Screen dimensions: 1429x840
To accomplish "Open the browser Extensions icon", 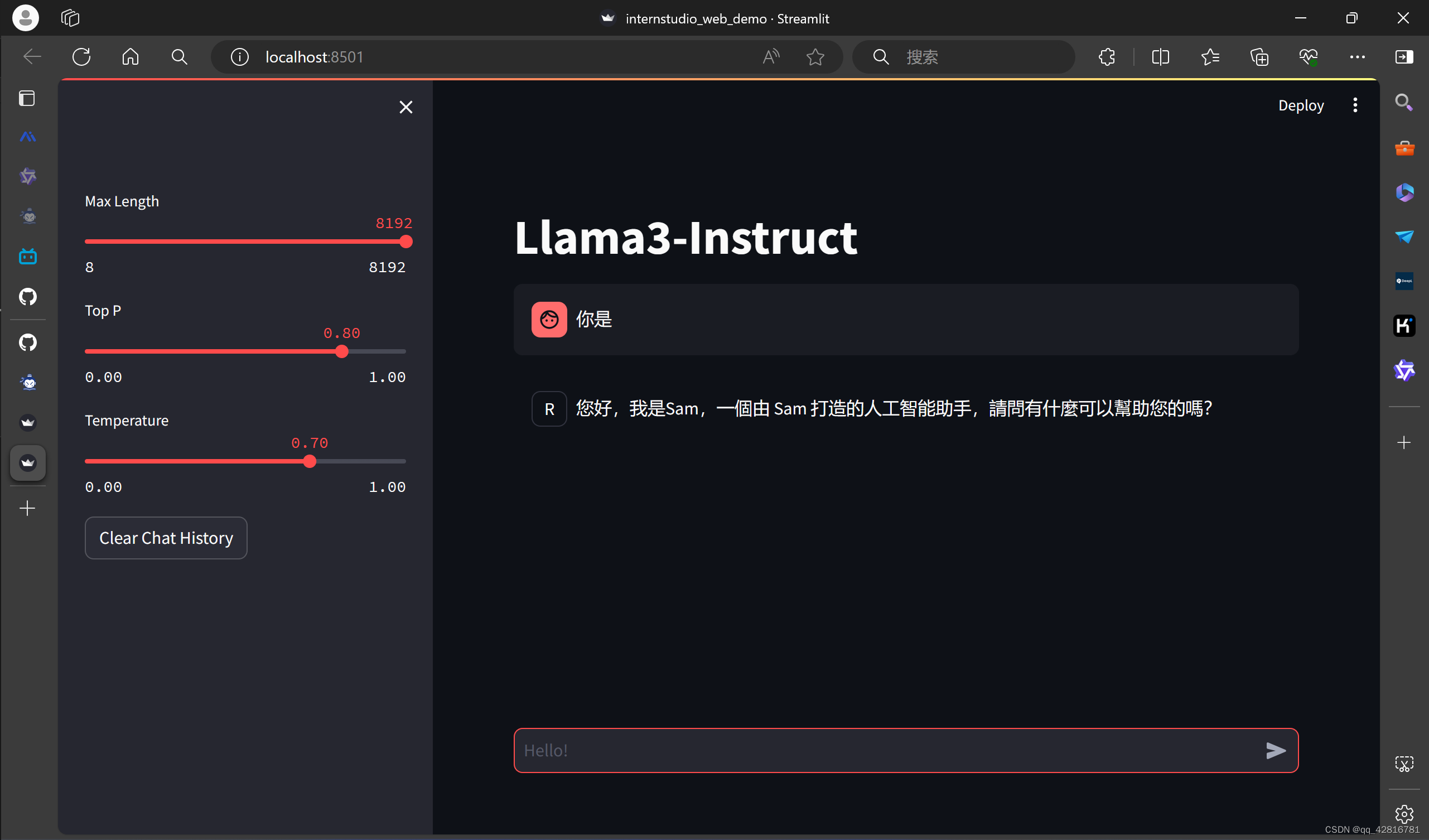I will (1107, 57).
